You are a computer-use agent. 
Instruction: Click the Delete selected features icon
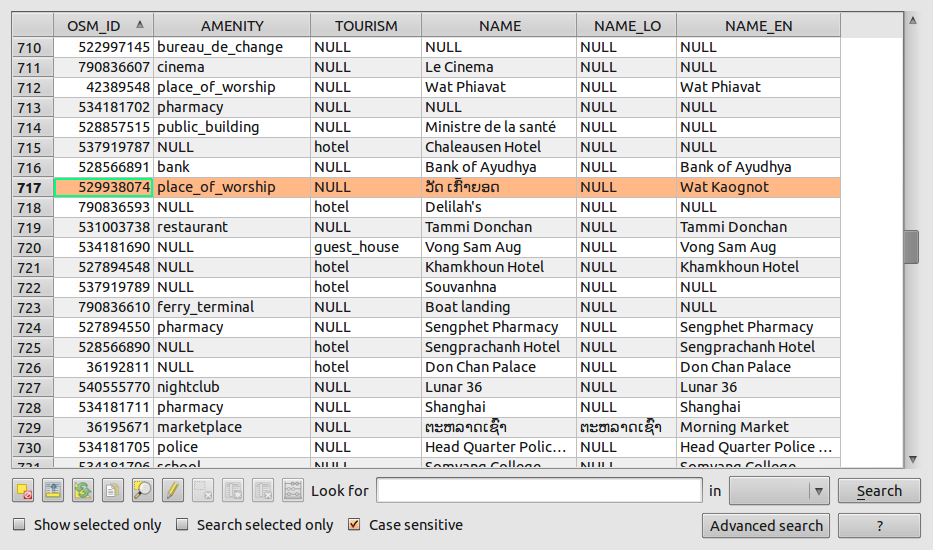tap(203, 490)
